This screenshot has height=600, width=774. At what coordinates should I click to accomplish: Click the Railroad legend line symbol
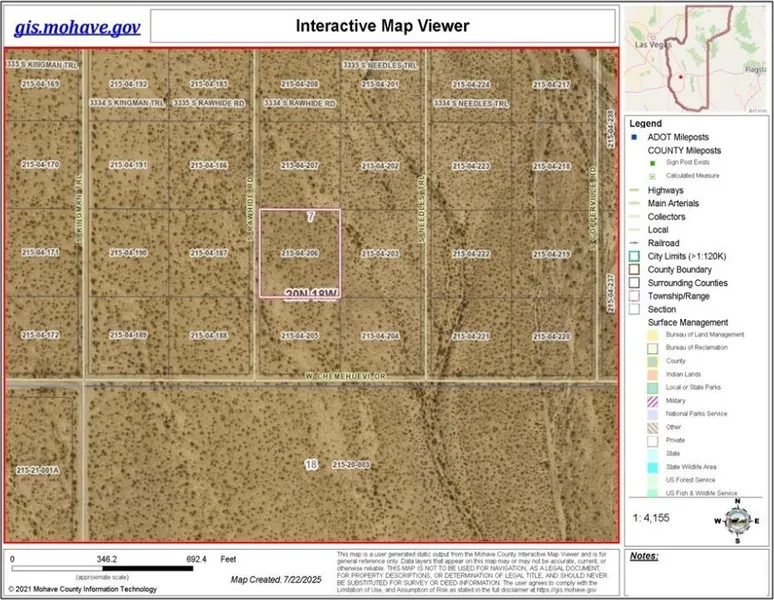[635, 243]
